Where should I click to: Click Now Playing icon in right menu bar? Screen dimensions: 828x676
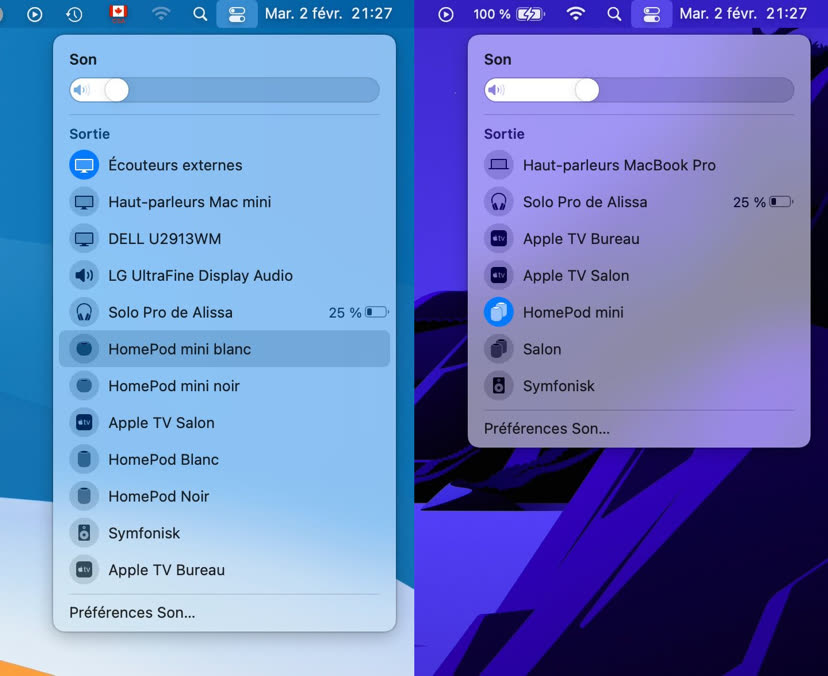pos(446,14)
